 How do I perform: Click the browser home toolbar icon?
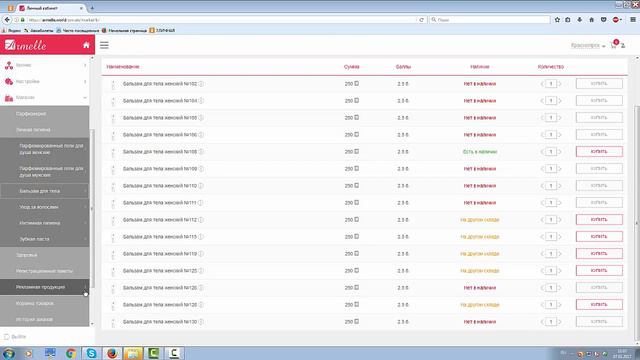click(591, 20)
